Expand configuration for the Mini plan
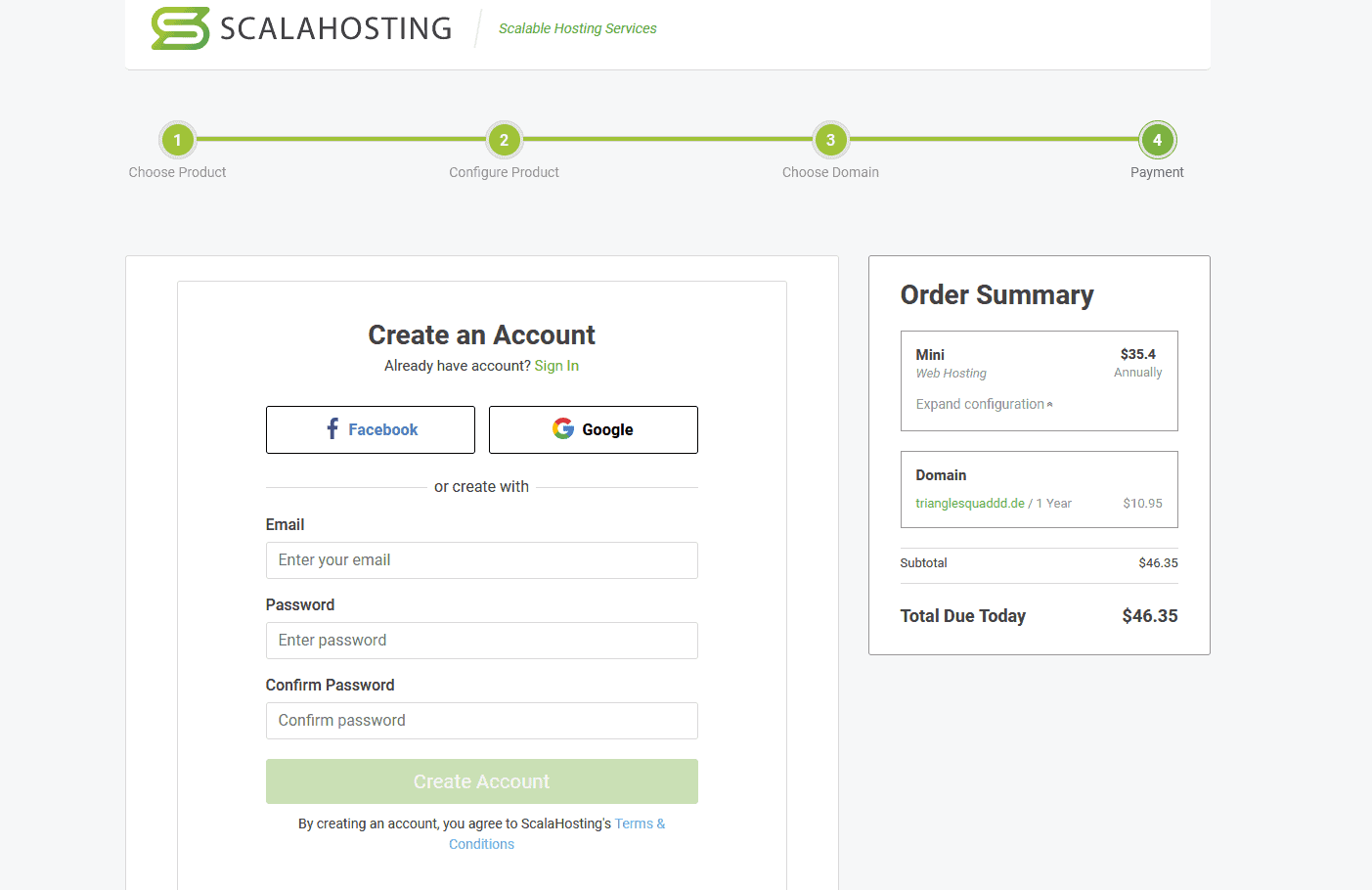Screen dimensions: 1372x890 (x=979, y=404)
